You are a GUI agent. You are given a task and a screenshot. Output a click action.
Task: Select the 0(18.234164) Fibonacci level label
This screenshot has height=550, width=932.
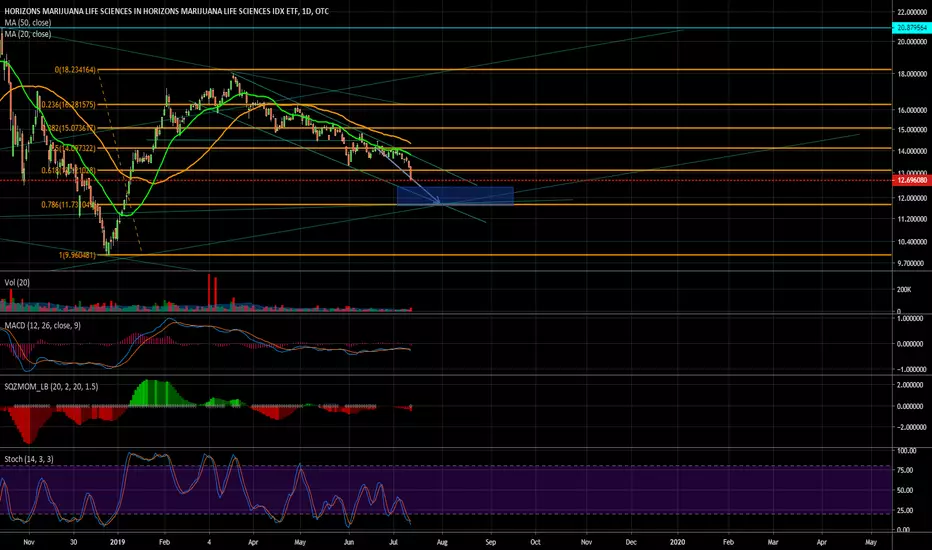pos(75,70)
